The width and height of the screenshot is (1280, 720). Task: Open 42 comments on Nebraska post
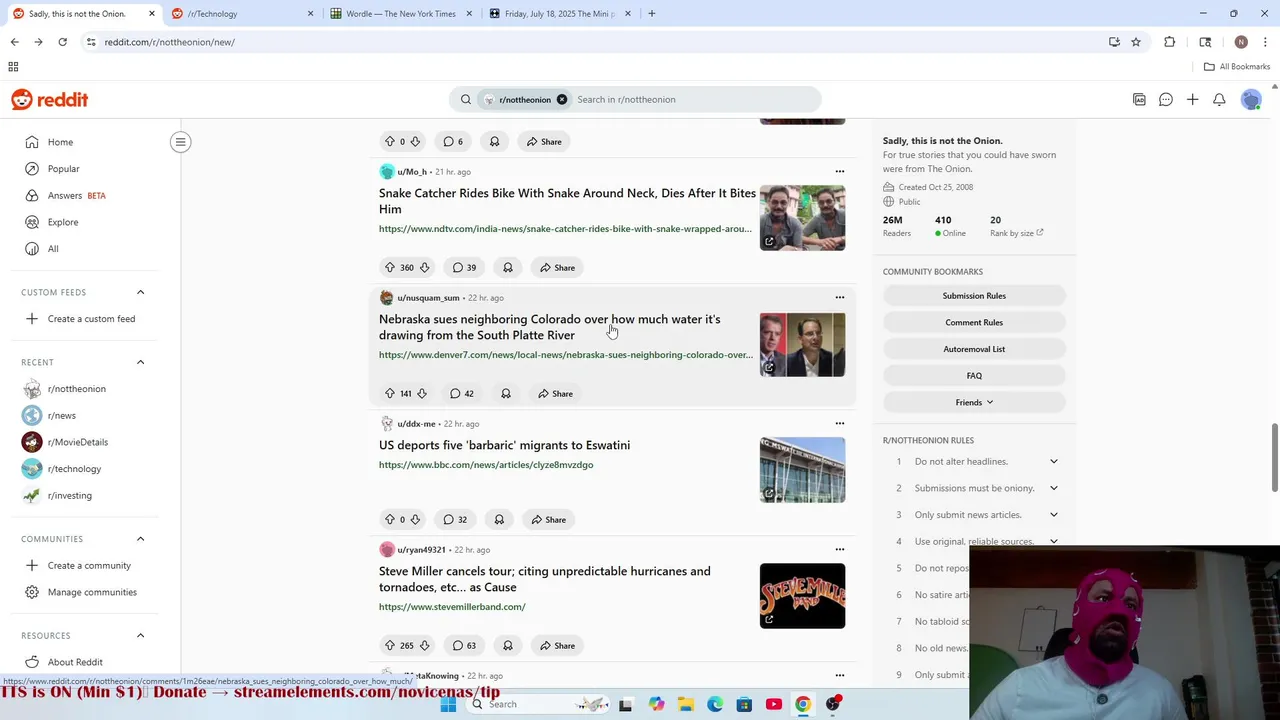coord(462,393)
